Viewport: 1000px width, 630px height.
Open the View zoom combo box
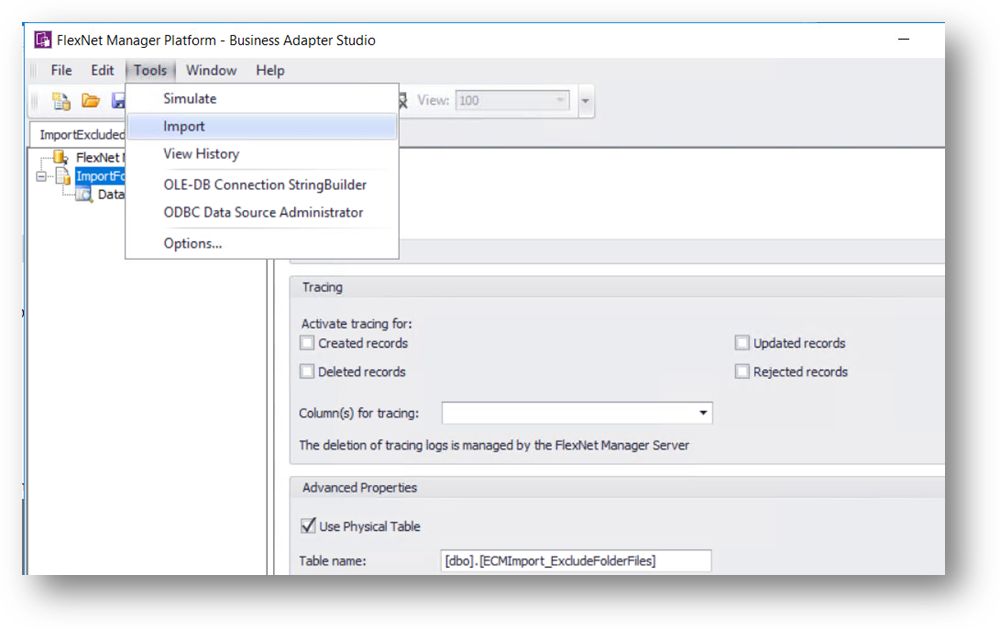click(512, 101)
